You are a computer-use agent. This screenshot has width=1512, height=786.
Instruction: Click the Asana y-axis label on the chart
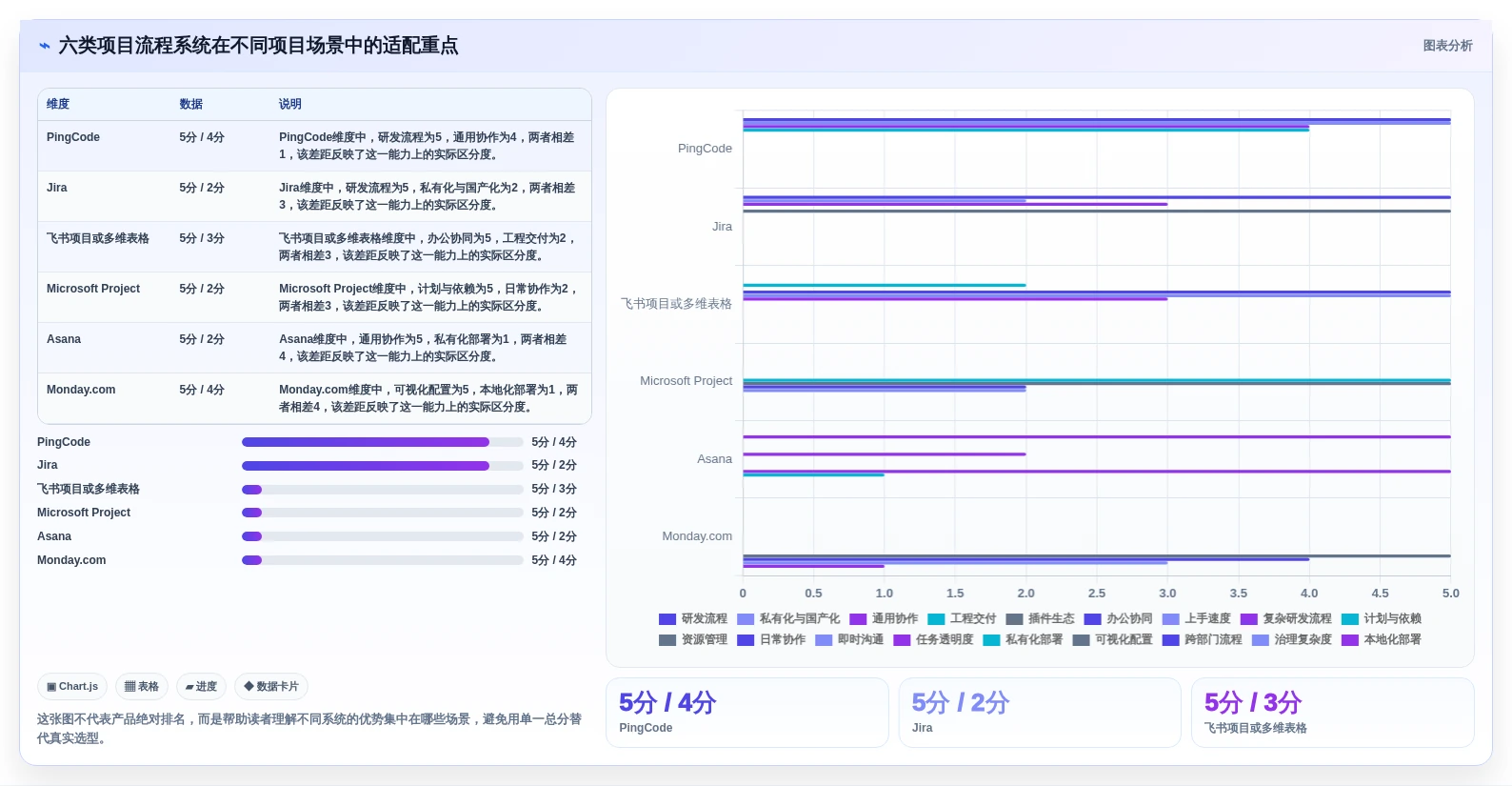[714, 459]
